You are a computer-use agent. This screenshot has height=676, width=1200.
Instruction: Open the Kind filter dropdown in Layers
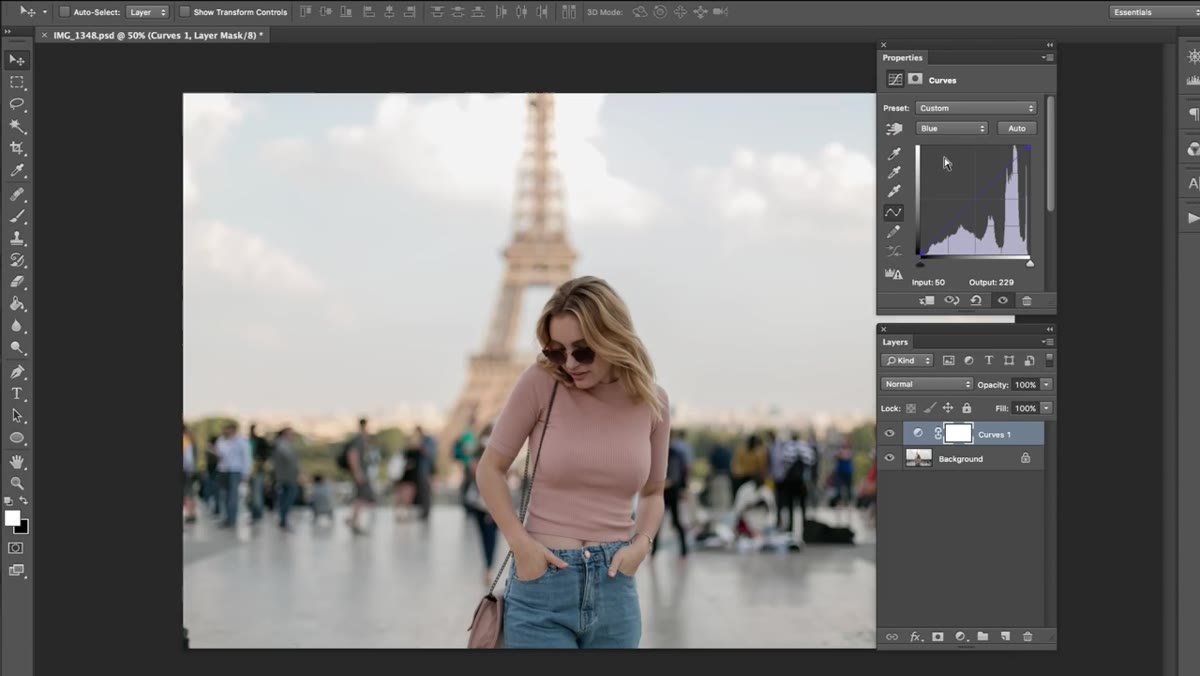coord(907,360)
